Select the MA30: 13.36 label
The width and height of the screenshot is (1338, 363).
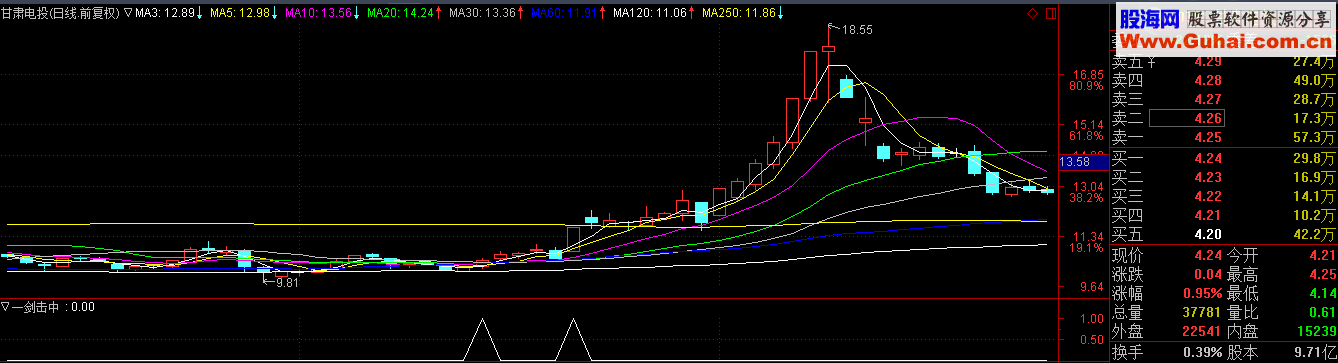pos(483,13)
